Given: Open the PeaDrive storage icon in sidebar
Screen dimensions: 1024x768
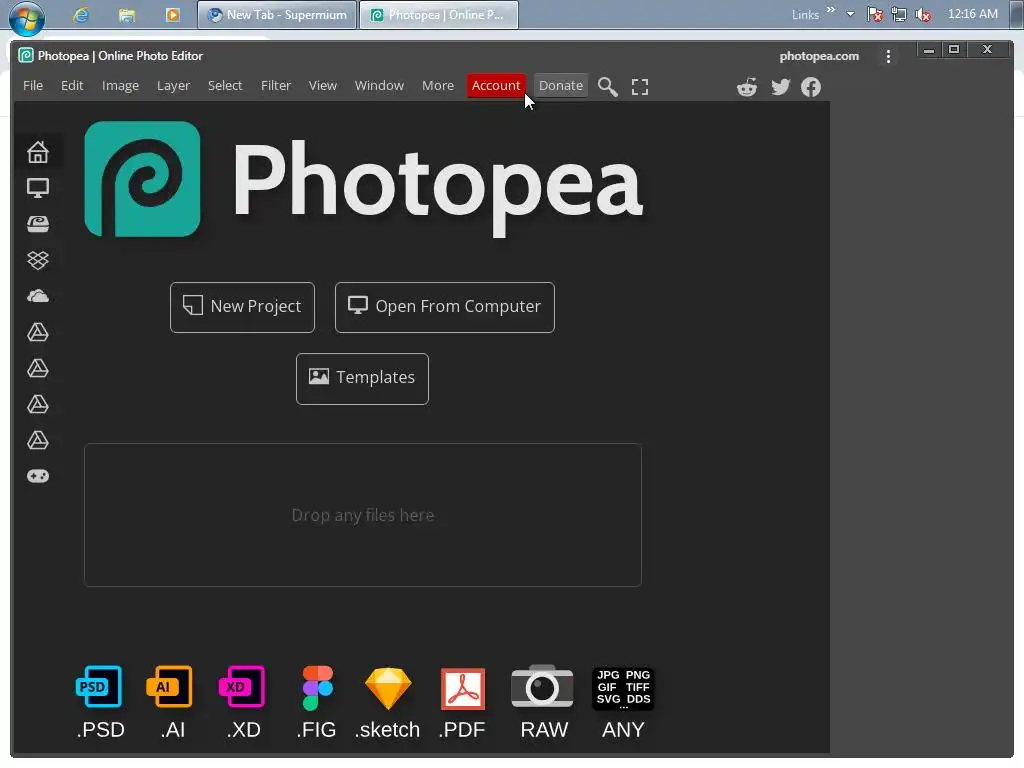Looking at the screenshot, I should [38, 224].
